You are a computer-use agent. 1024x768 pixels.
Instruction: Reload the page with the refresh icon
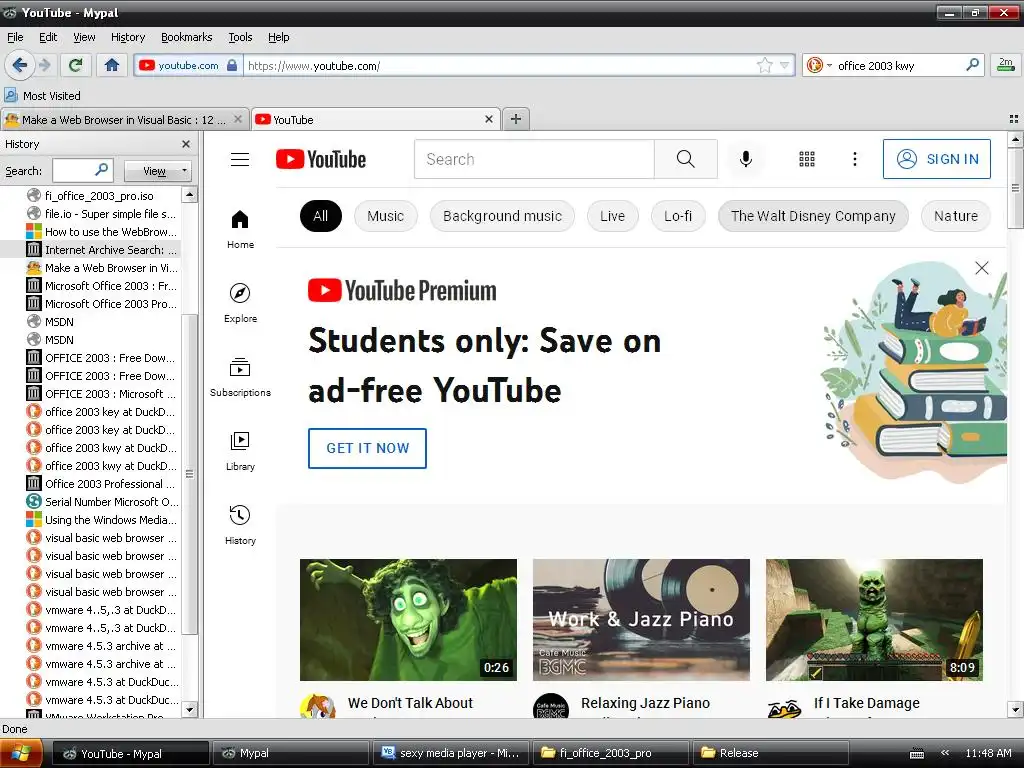click(76, 65)
